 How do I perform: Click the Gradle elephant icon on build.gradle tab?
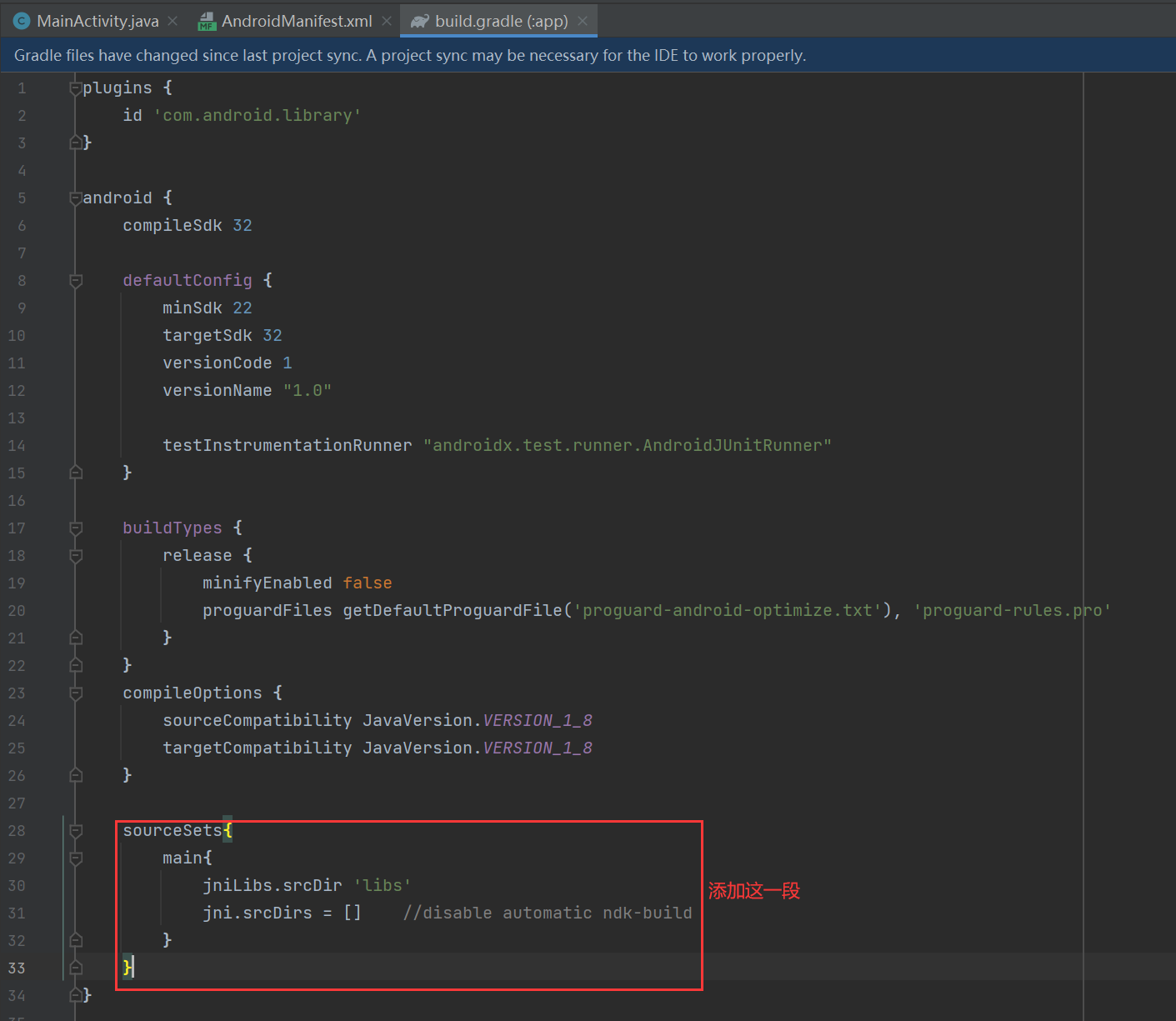(420, 21)
